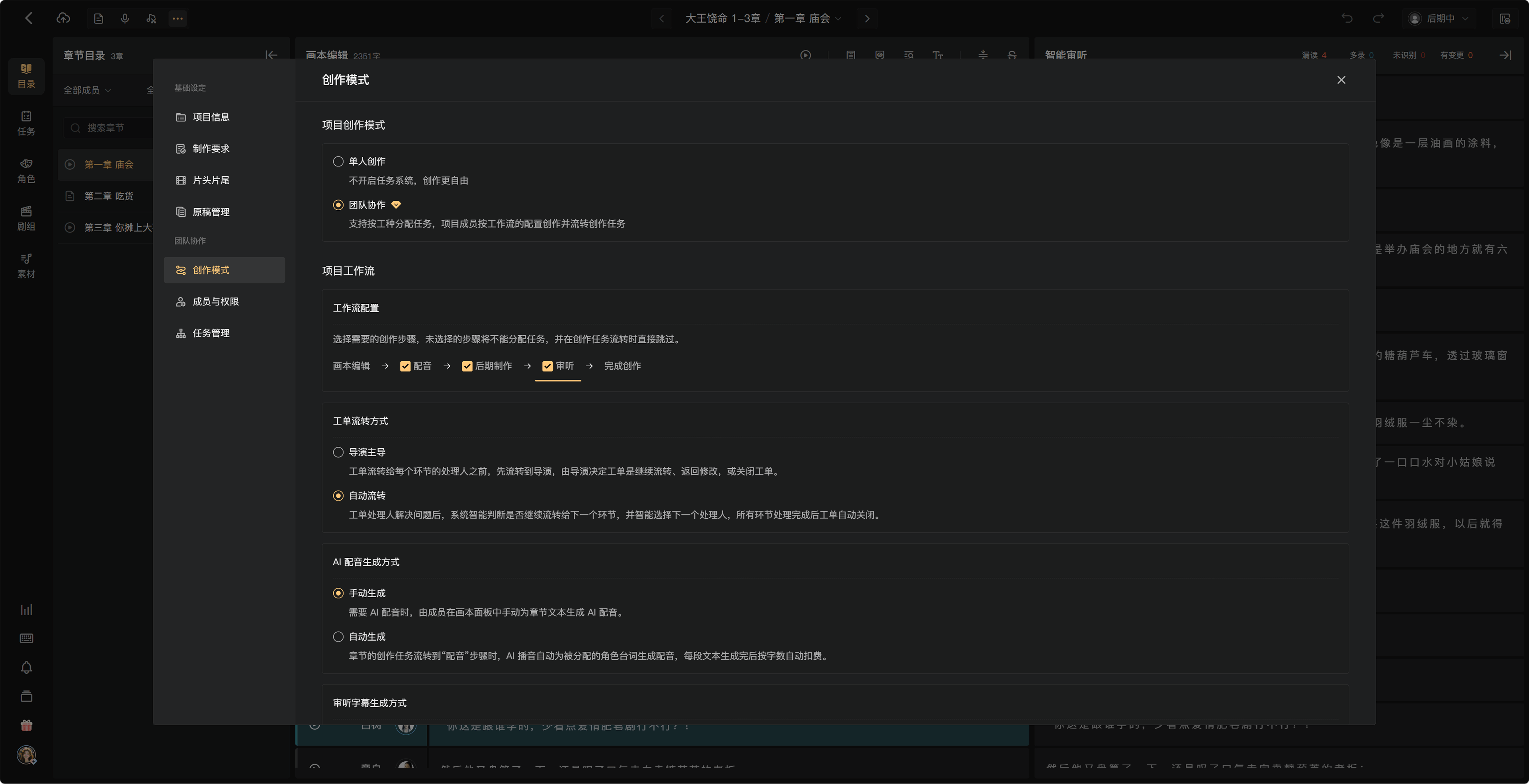
Task: Open 原稿管理 settings page
Action: click(x=224, y=212)
